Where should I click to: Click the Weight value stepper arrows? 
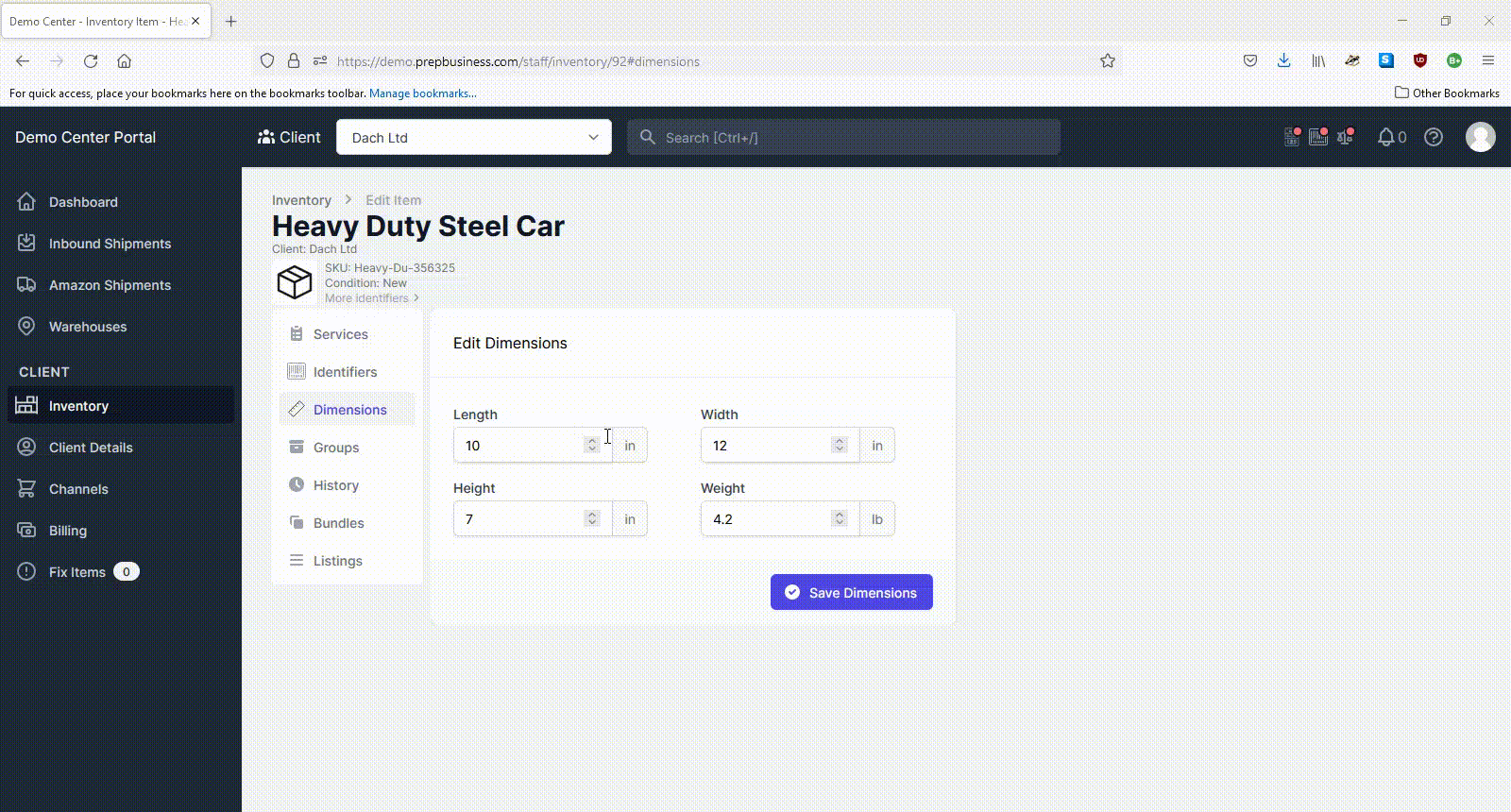(840, 518)
